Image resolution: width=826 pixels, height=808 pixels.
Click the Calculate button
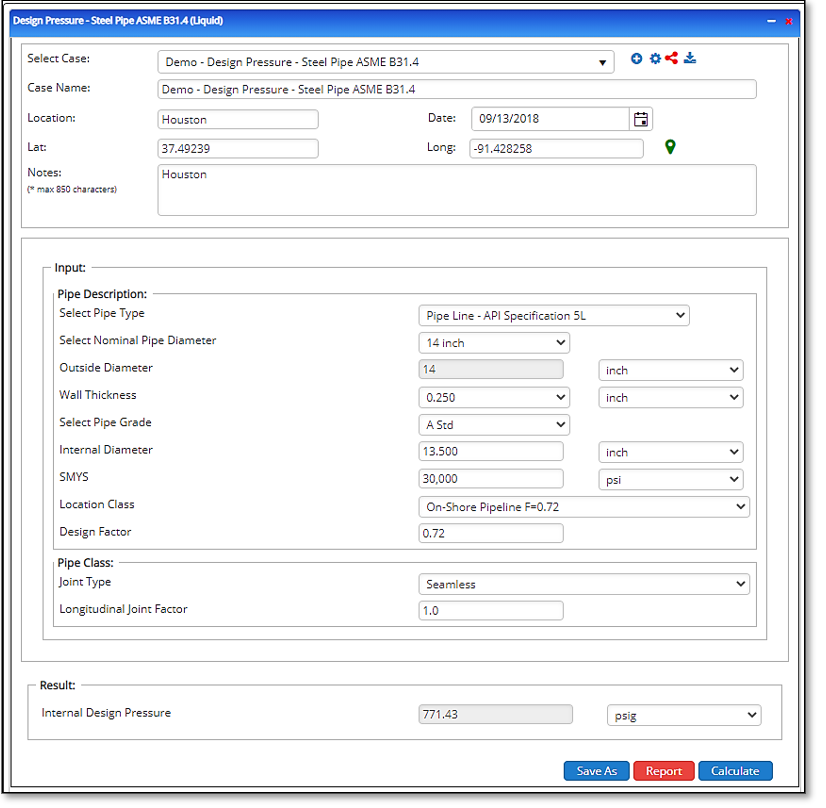pyautogui.click(x=735, y=771)
